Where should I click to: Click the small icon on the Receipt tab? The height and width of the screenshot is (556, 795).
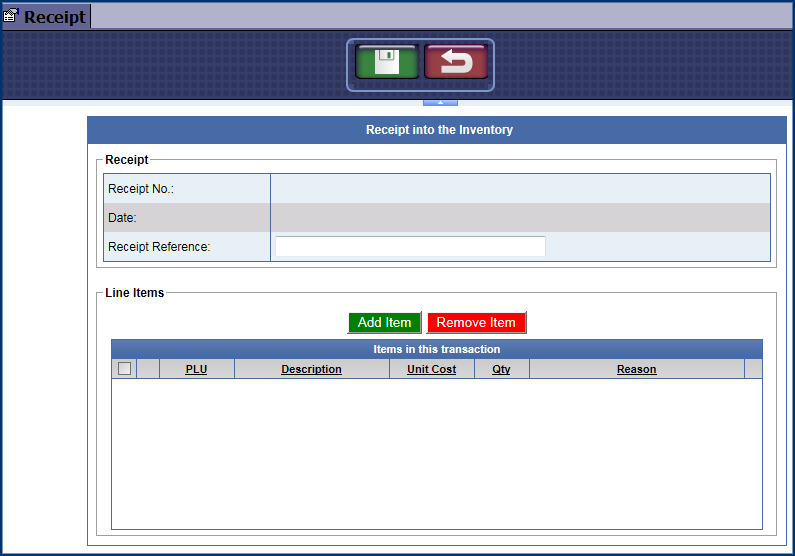[x=12, y=17]
